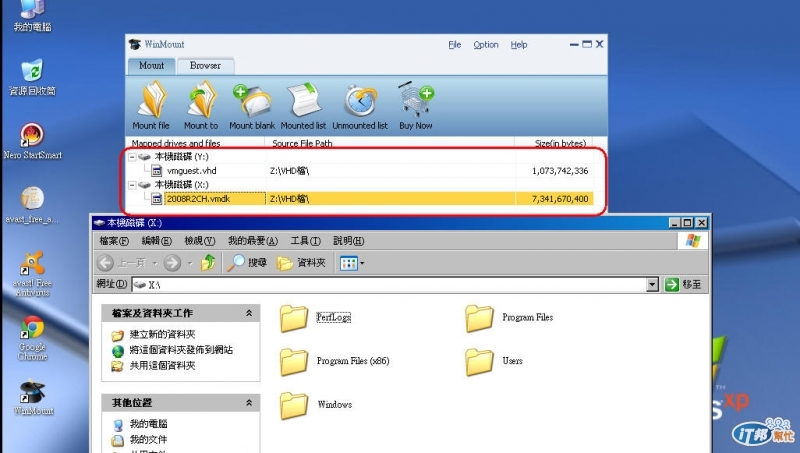Select the Users folder

pyautogui.click(x=494, y=362)
